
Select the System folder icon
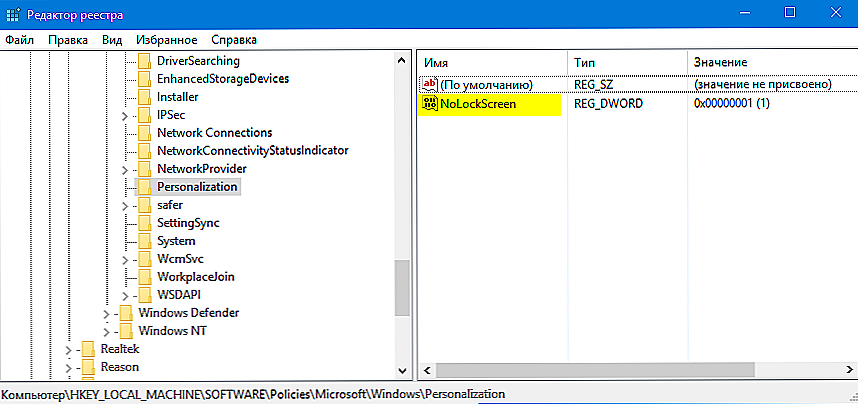pos(144,241)
